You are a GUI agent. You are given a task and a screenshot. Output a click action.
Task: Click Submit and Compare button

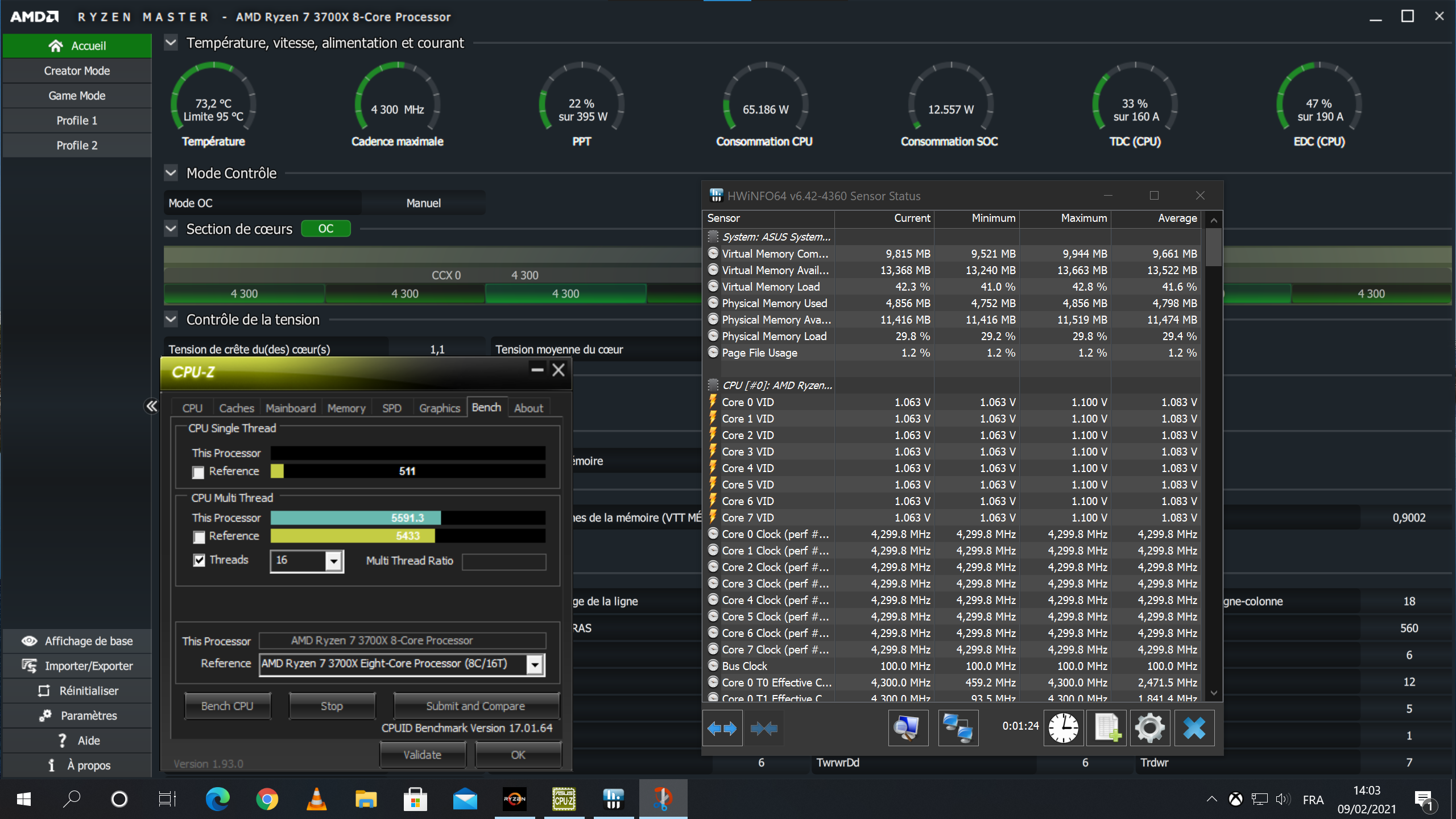(475, 706)
